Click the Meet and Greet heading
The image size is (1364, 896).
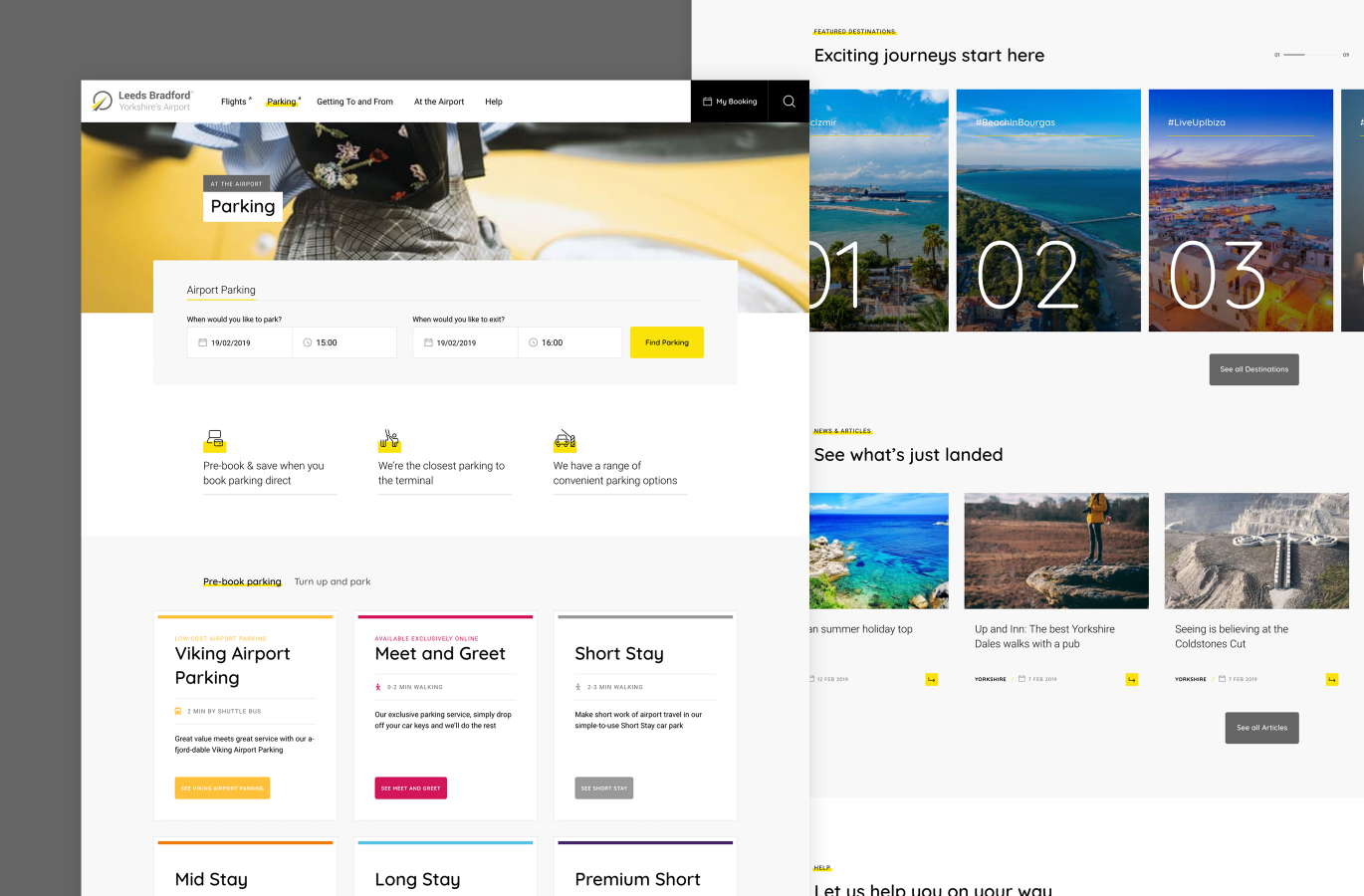pos(440,653)
